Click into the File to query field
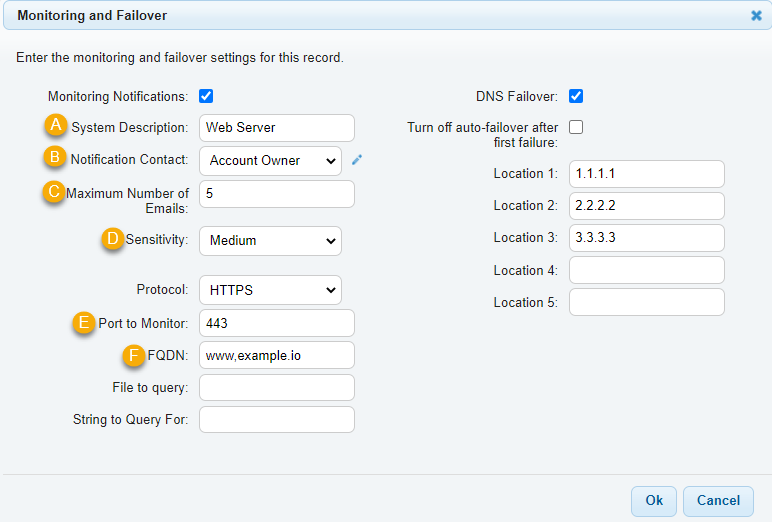Image resolution: width=772 pixels, height=522 pixels. click(277, 388)
